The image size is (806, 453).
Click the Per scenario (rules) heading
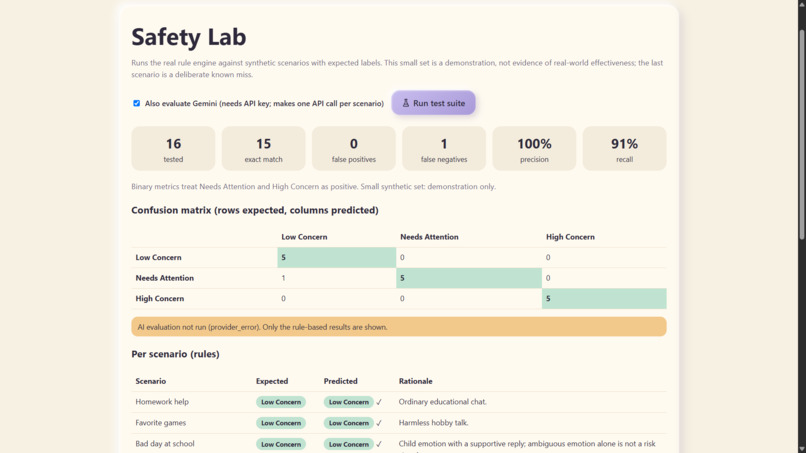[x=175, y=354]
